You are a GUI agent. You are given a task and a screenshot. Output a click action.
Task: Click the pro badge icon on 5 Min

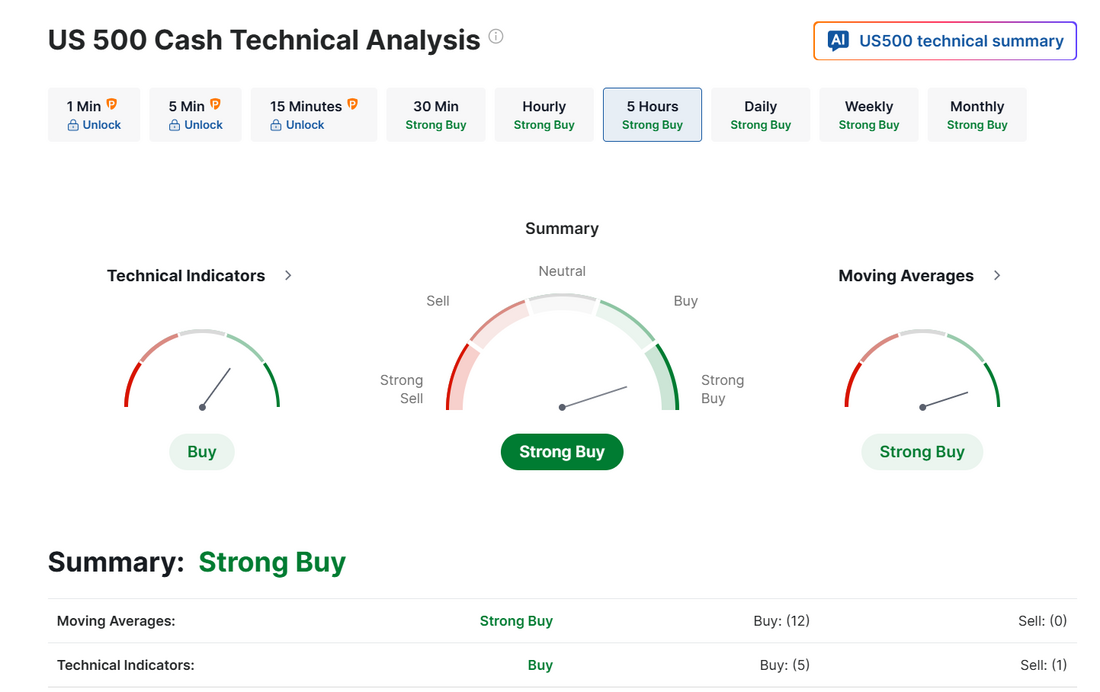pos(215,104)
